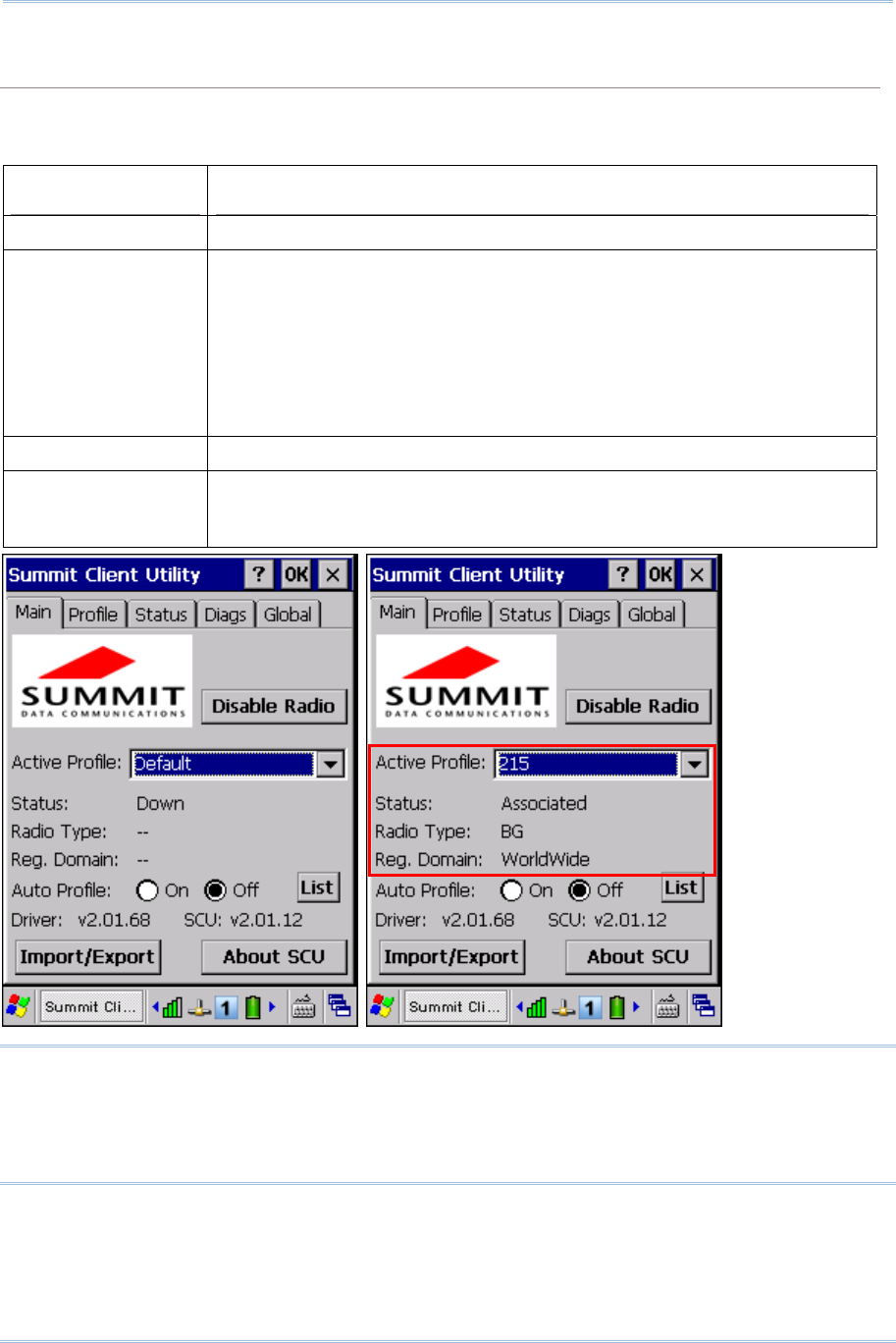Viewport: 896px width, 1343px height.
Task: Enable Auto Profile On in window showing profile 215
Action: 512,890
